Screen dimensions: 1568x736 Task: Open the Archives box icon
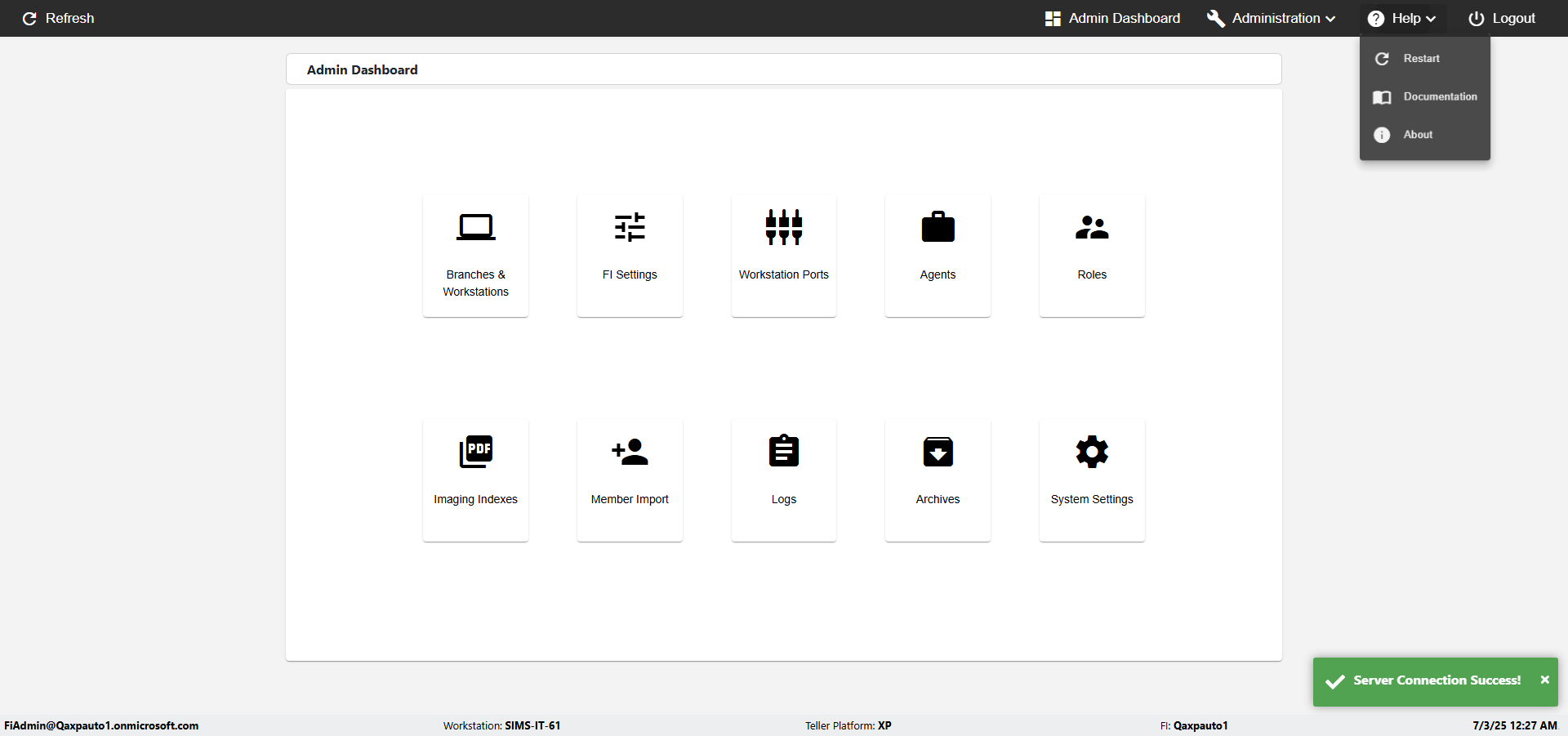coord(938,452)
